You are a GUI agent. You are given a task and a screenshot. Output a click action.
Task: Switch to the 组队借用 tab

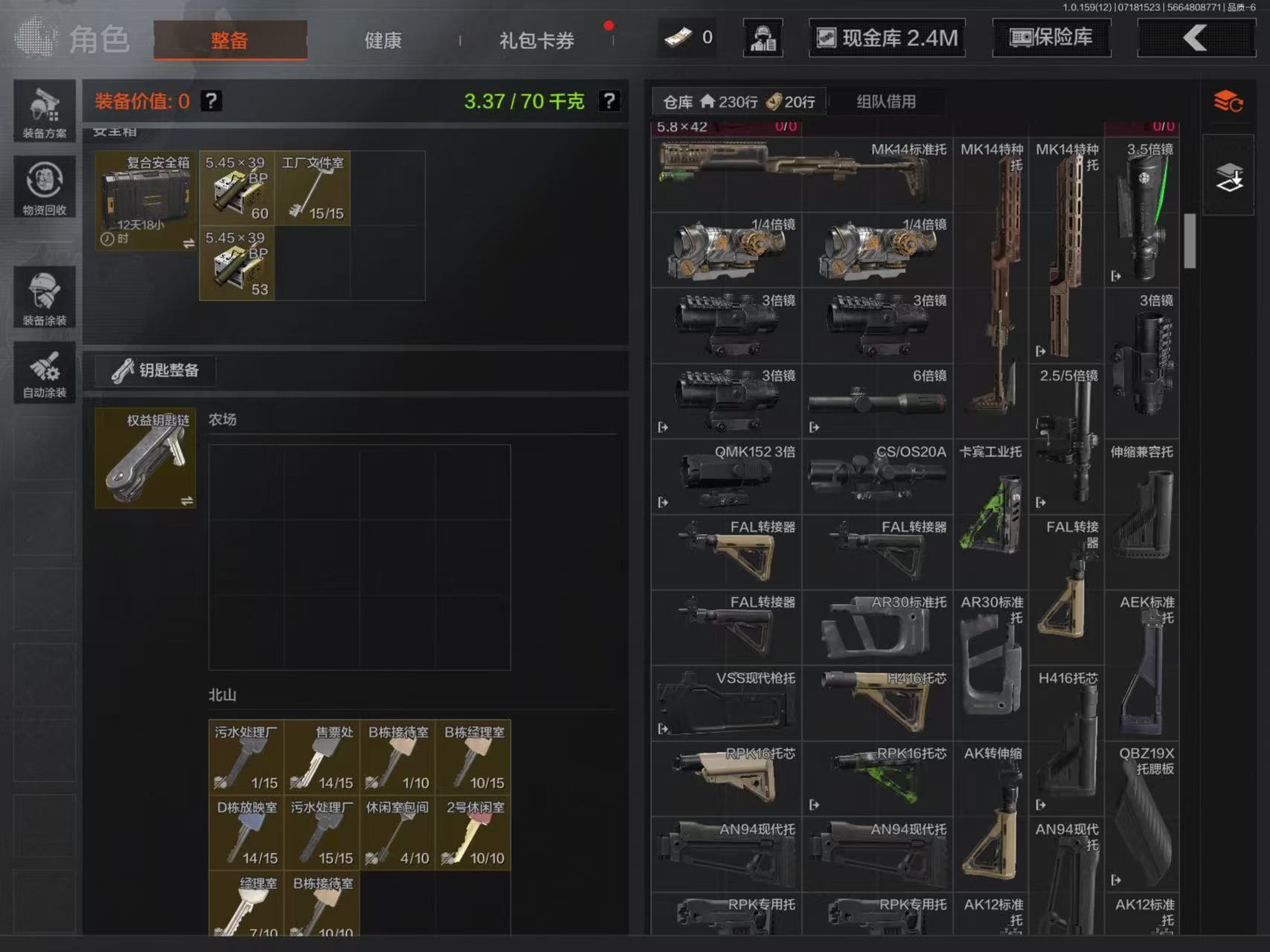885,102
